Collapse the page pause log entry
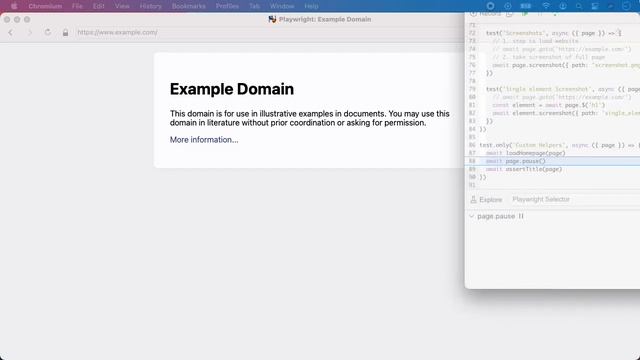The image size is (640, 360). tap(472, 216)
